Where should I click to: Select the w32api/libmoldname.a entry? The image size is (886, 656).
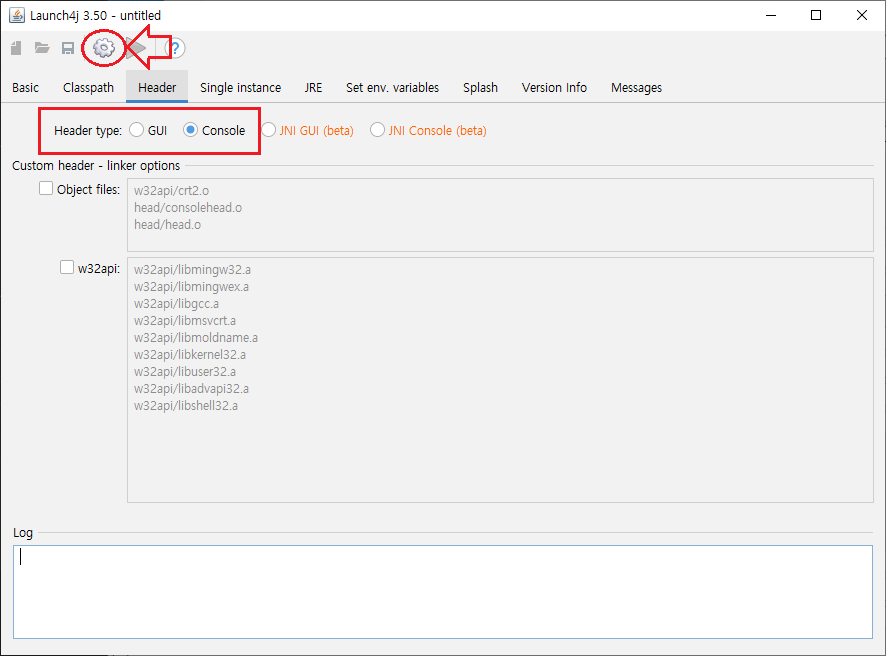pos(196,338)
